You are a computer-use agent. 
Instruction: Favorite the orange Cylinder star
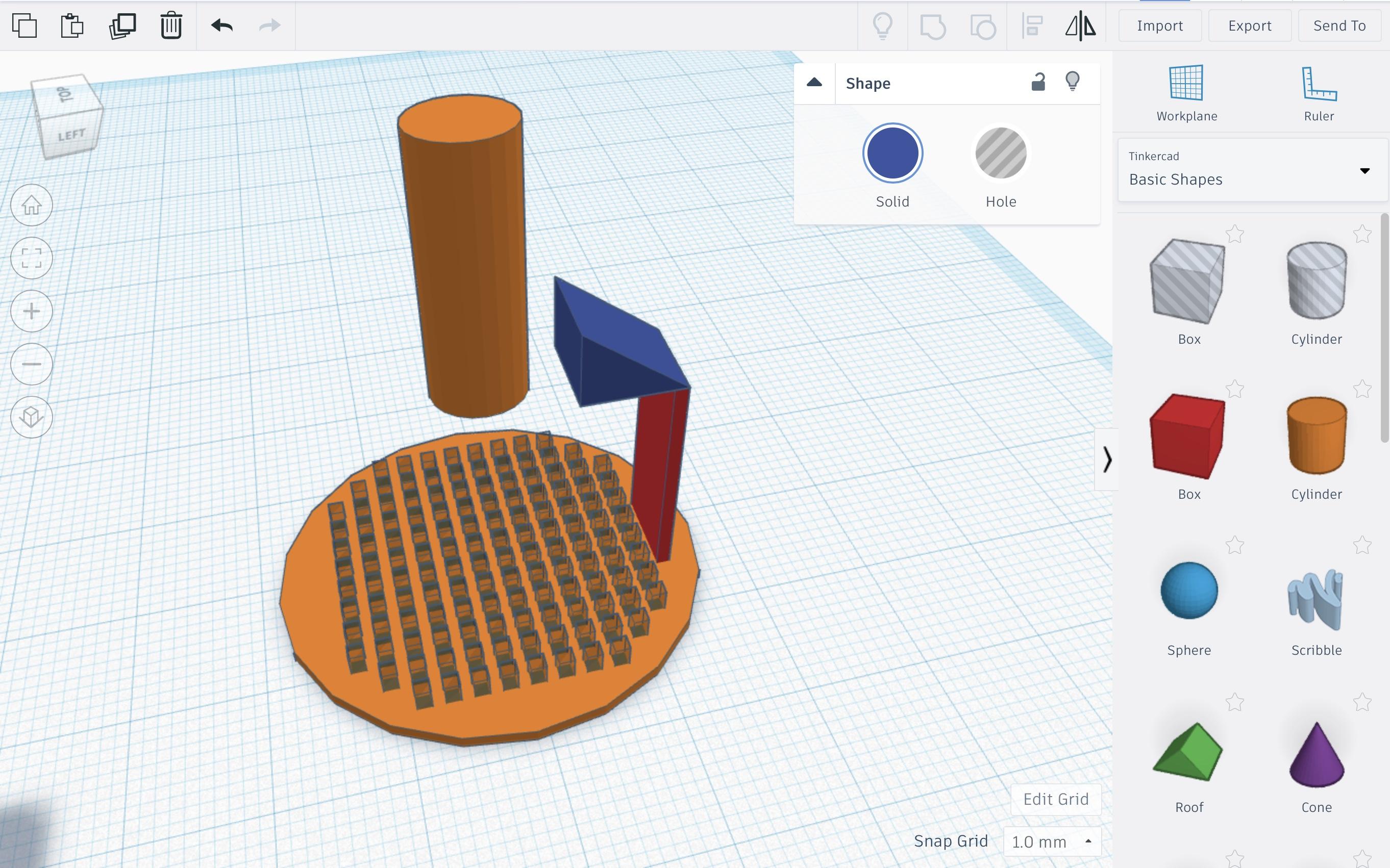click(x=1362, y=389)
